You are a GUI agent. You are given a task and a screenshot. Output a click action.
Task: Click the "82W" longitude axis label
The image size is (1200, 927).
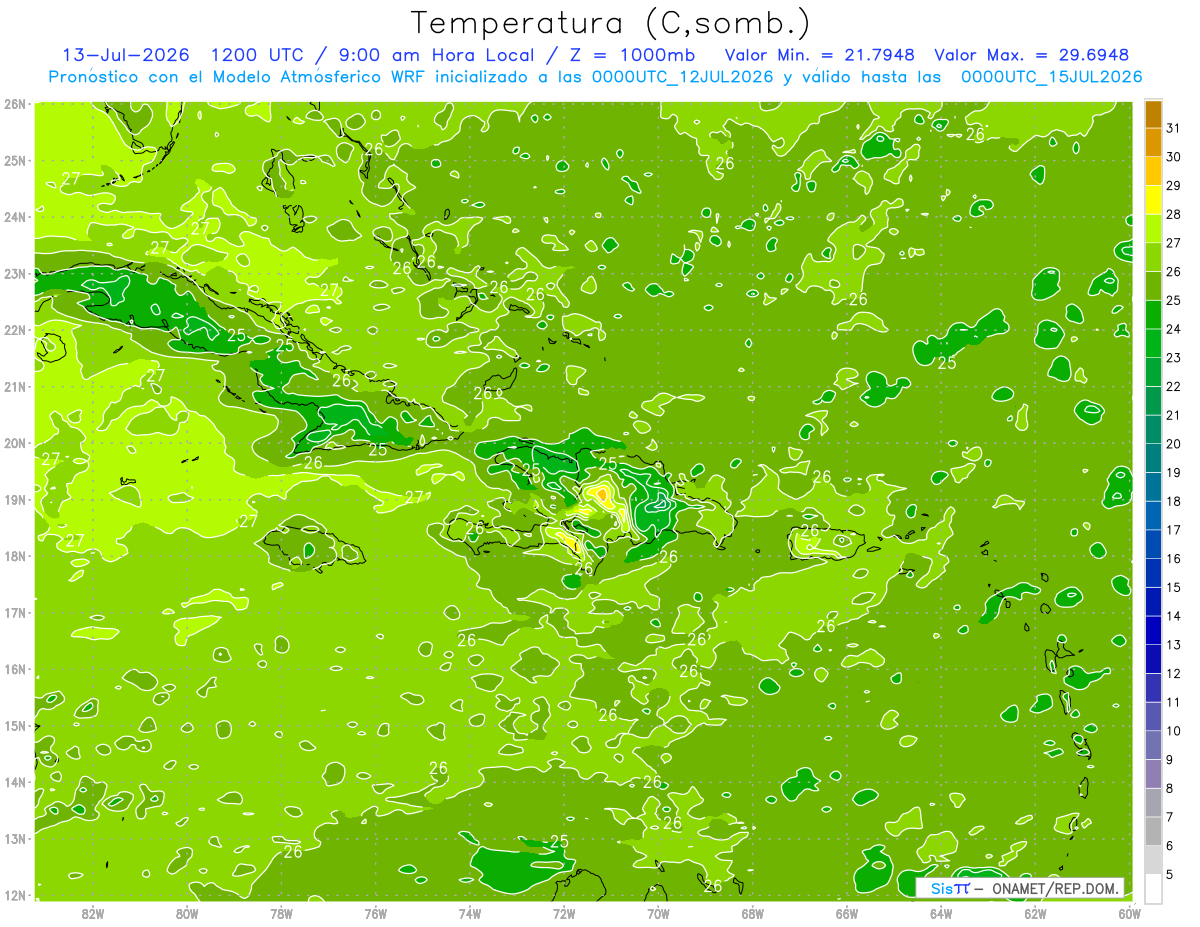pyautogui.click(x=93, y=913)
